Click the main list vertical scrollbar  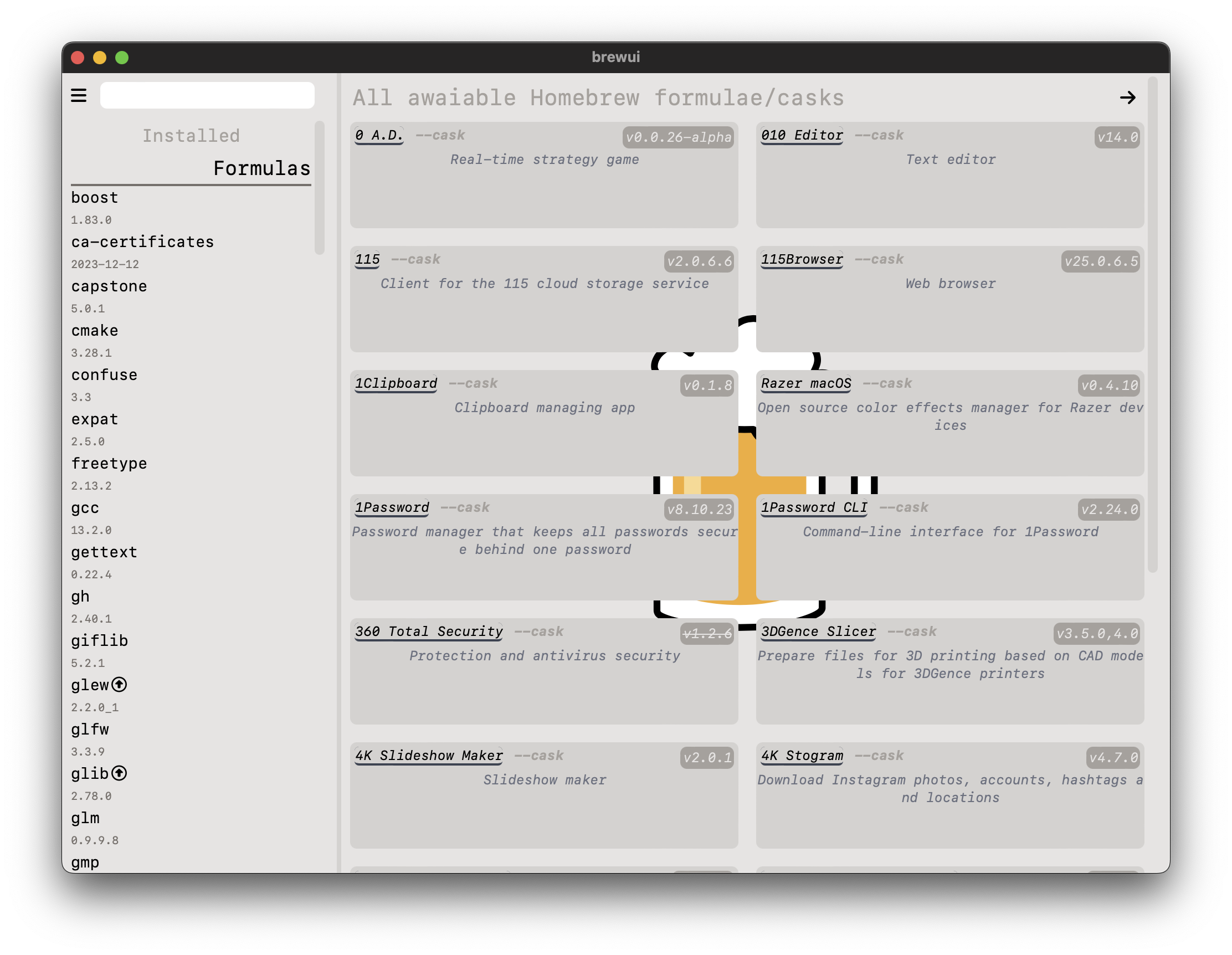1152,325
